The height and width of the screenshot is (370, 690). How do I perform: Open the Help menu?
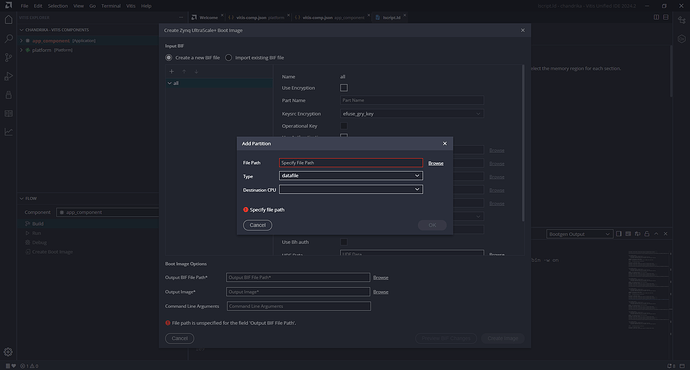tap(146, 6)
